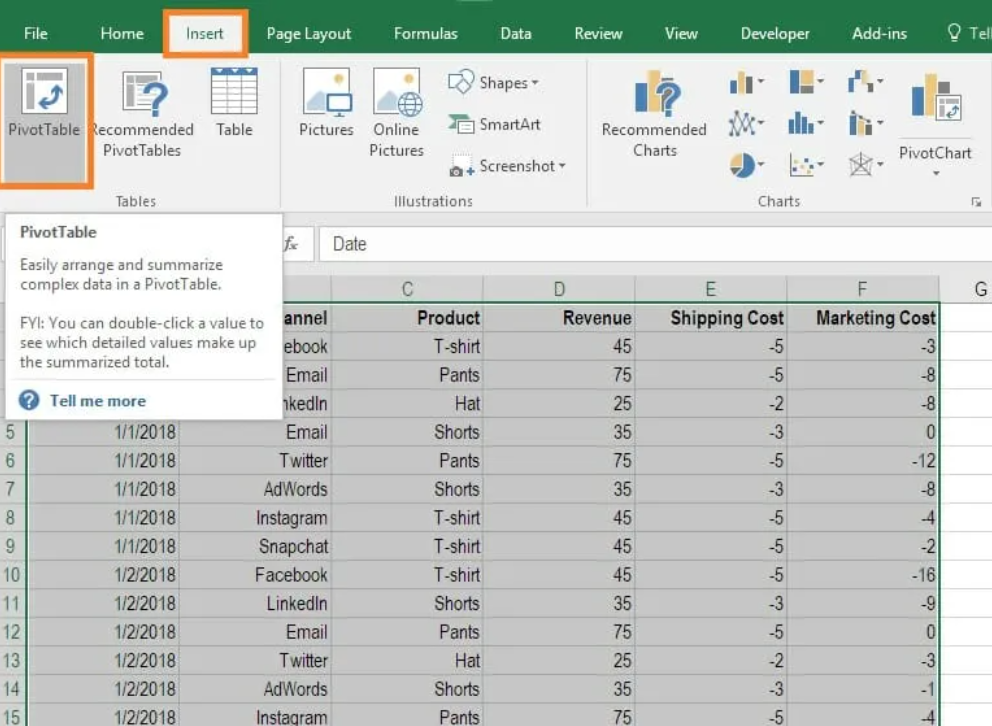
Task: Choose Online Pictures
Action: pyautogui.click(x=397, y=113)
